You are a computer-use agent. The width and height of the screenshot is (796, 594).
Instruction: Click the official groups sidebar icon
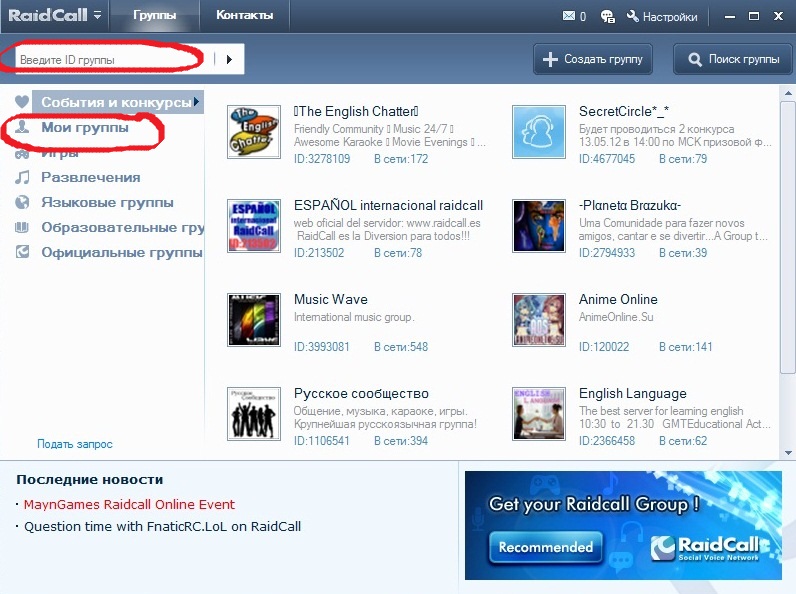tap(22, 251)
